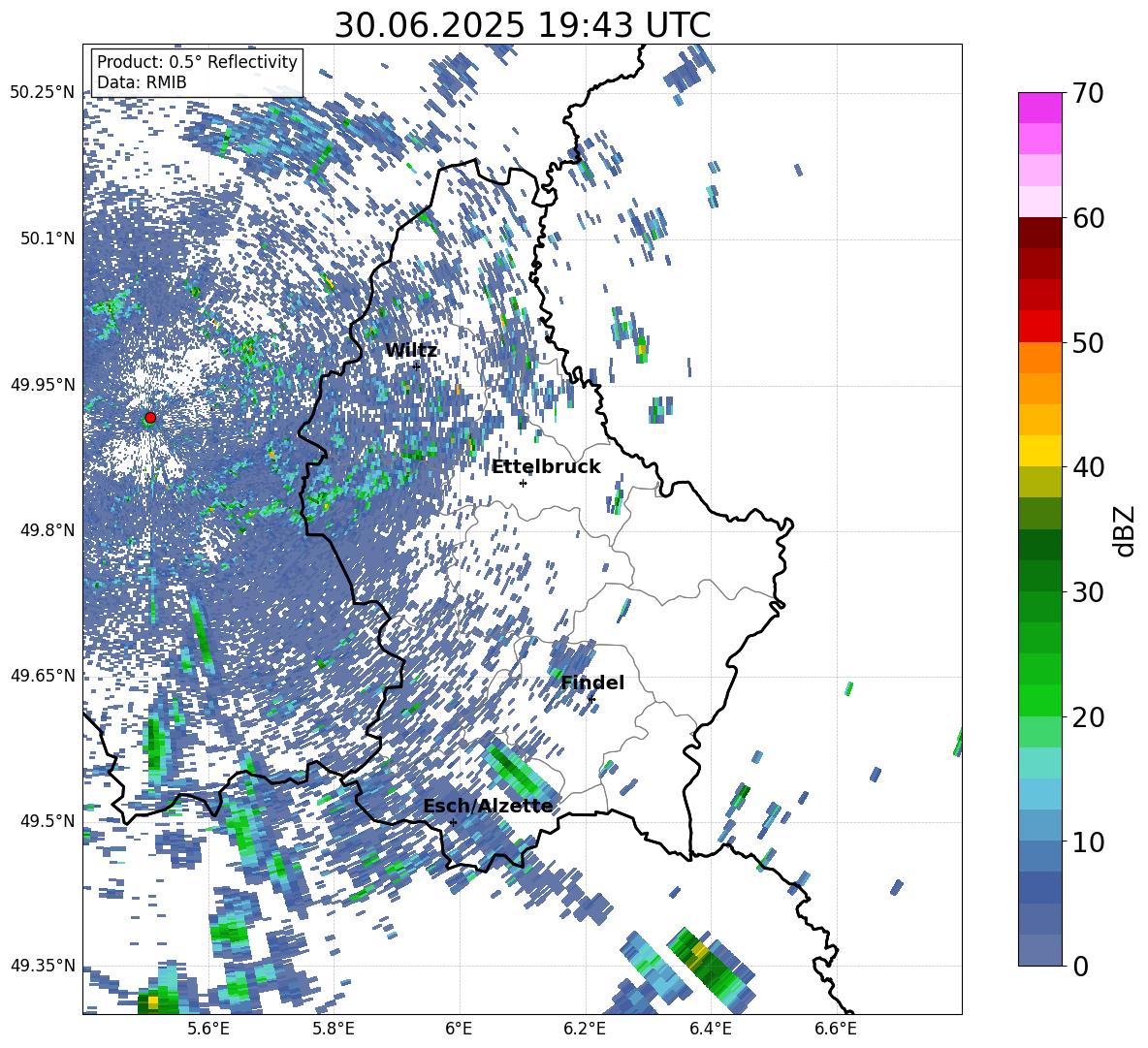
Task: Click the red radar site marker dot
Action: [150, 418]
